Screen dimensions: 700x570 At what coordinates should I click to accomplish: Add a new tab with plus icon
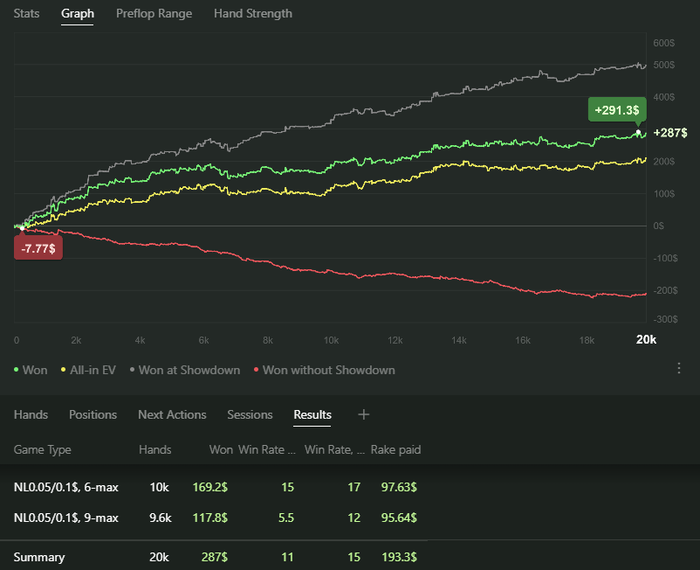pyautogui.click(x=363, y=415)
